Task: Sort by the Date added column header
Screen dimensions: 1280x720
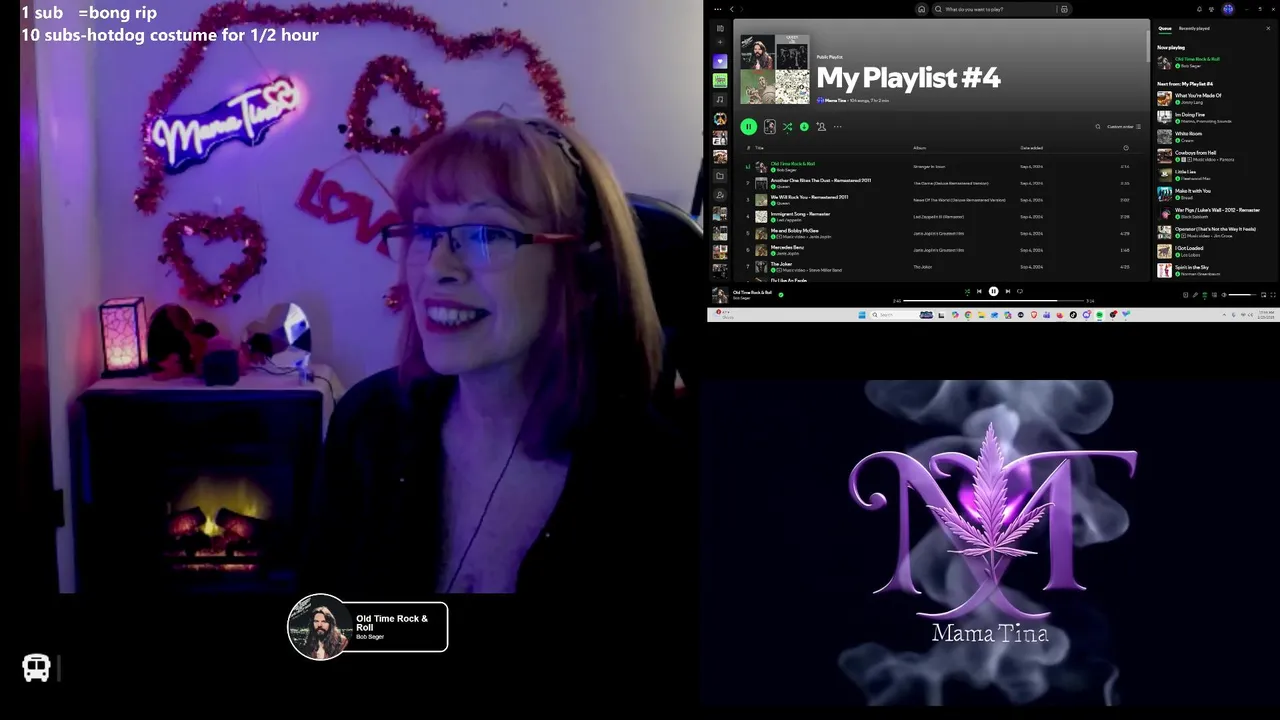Action: [x=1031, y=148]
